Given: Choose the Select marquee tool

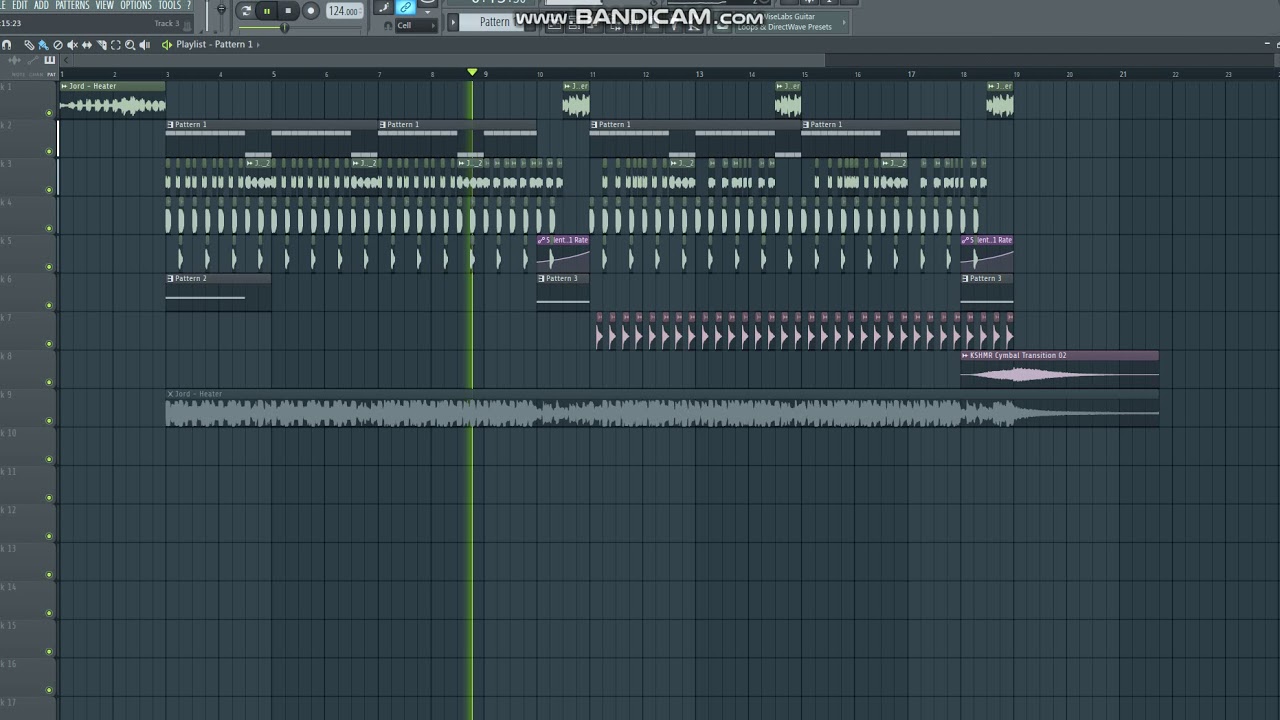Looking at the screenshot, I should (116, 45).
